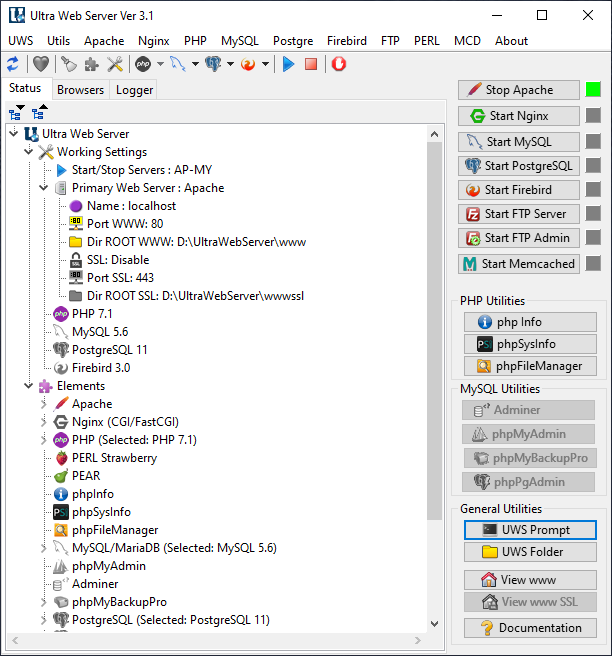Screen dimensions: 612x656
Task: Click the horizontal scrollbar right arrow
Action: point(417,640)
